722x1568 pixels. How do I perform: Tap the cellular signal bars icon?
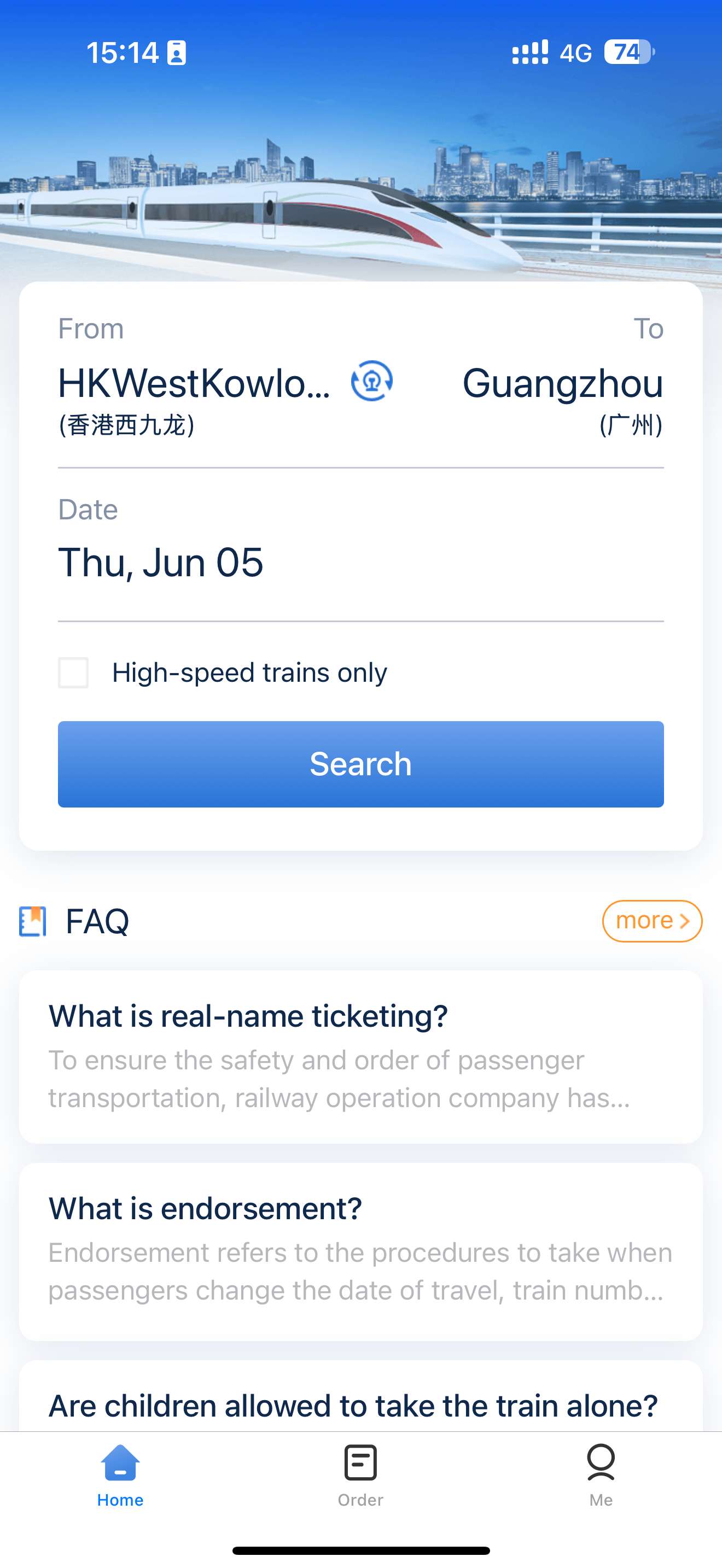coord(529,52)
